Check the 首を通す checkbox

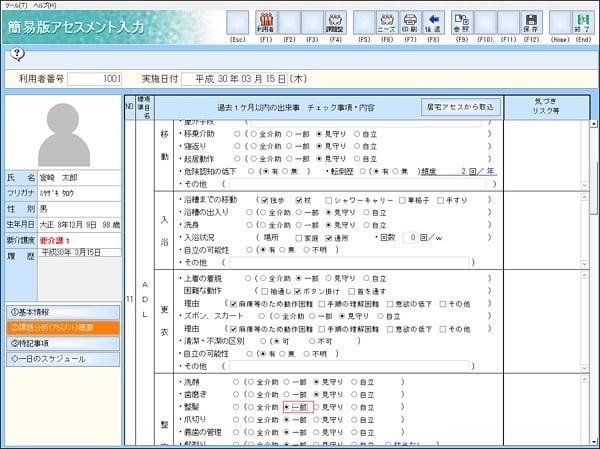352,292
